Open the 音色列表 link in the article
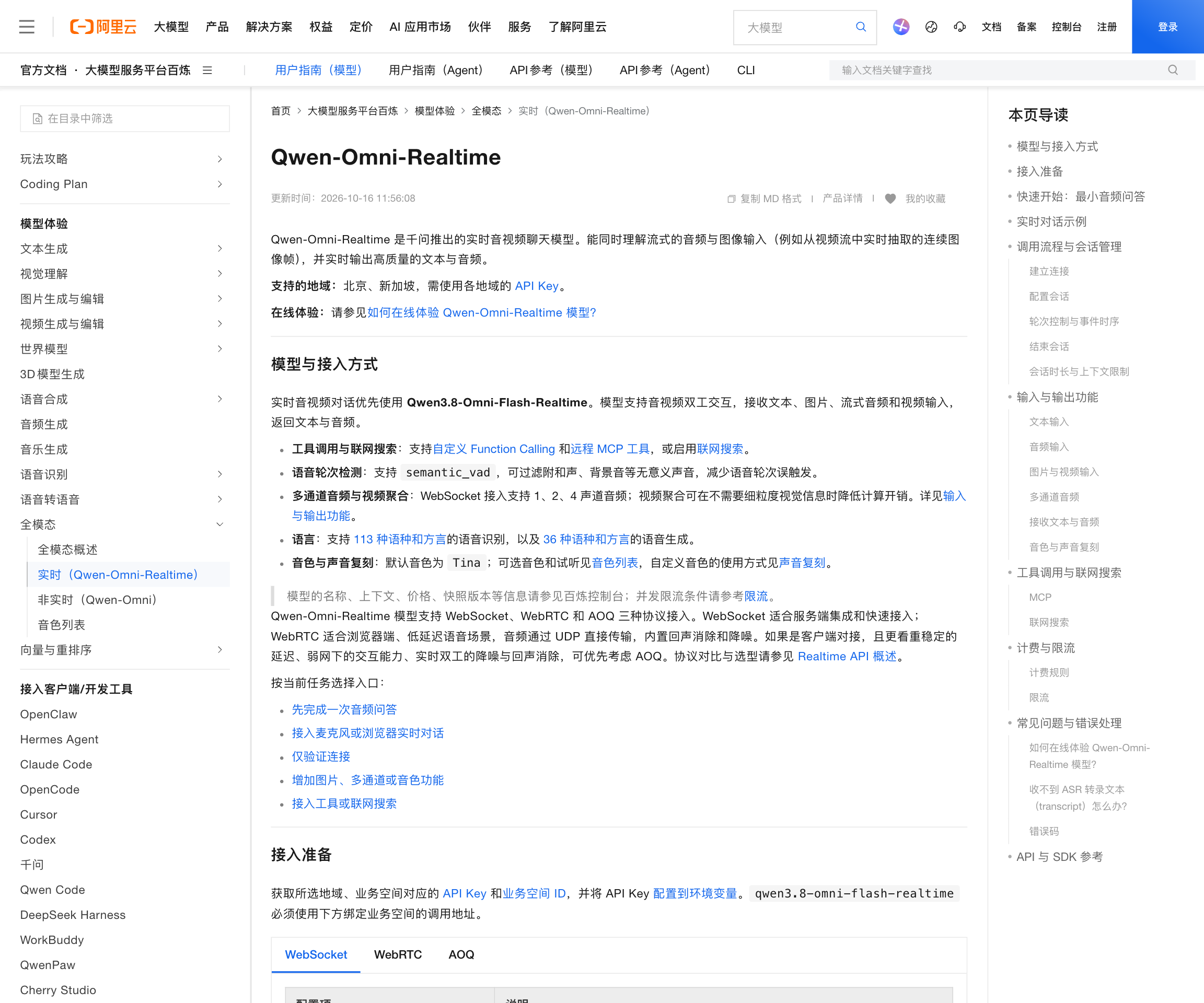Image resolution: width=1204 pixels, height=1003 pixels. point(615,563)
